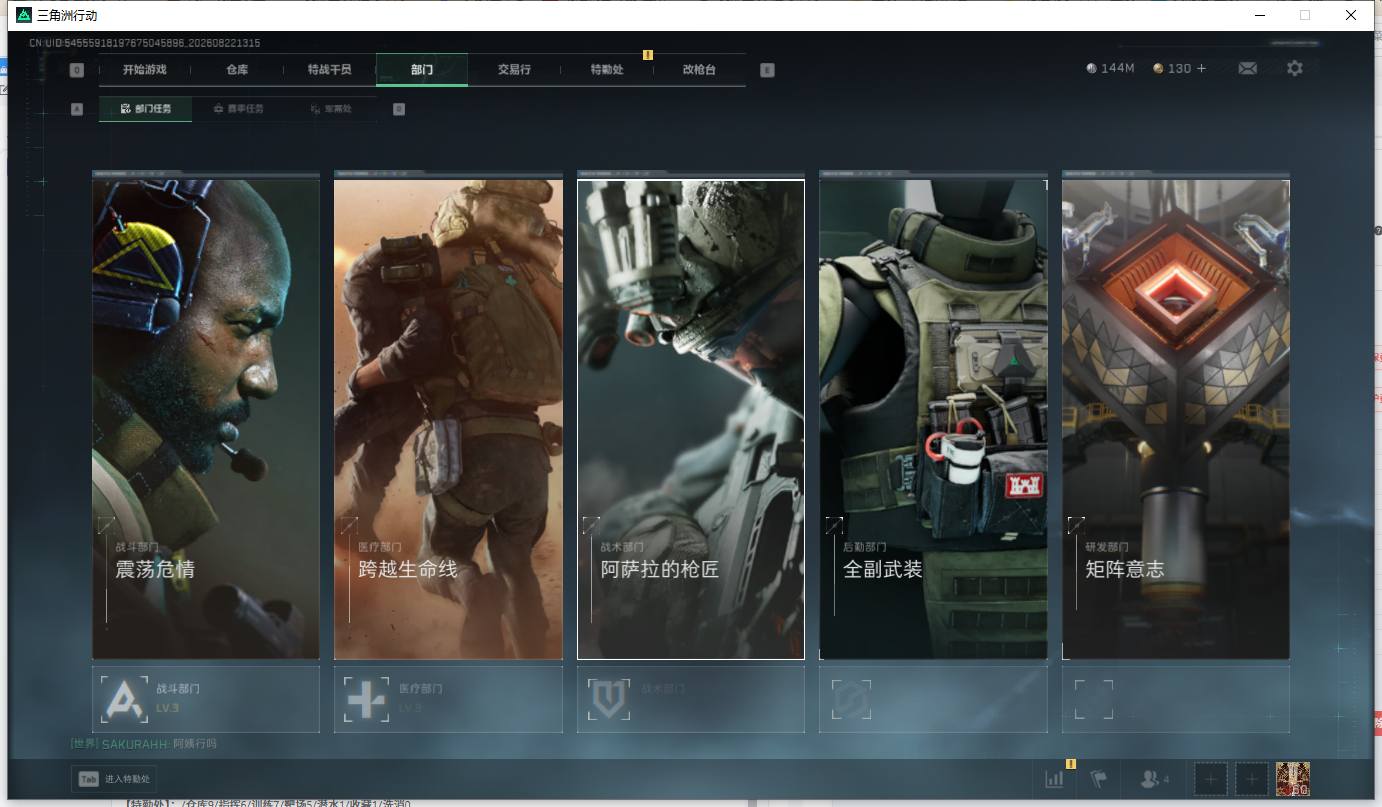Open the 交易行 tab

[x=514, y=70]
